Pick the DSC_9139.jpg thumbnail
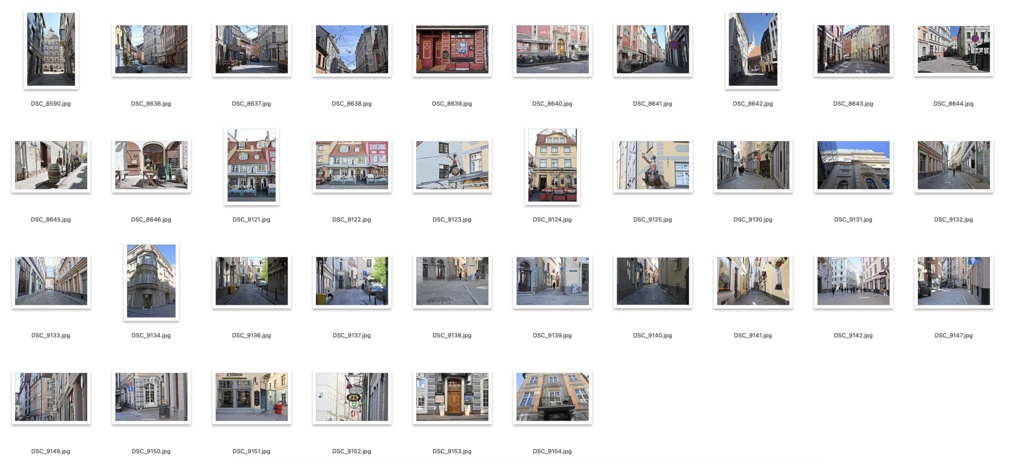Screen dimensions: 1024x464 click(552, 281)
